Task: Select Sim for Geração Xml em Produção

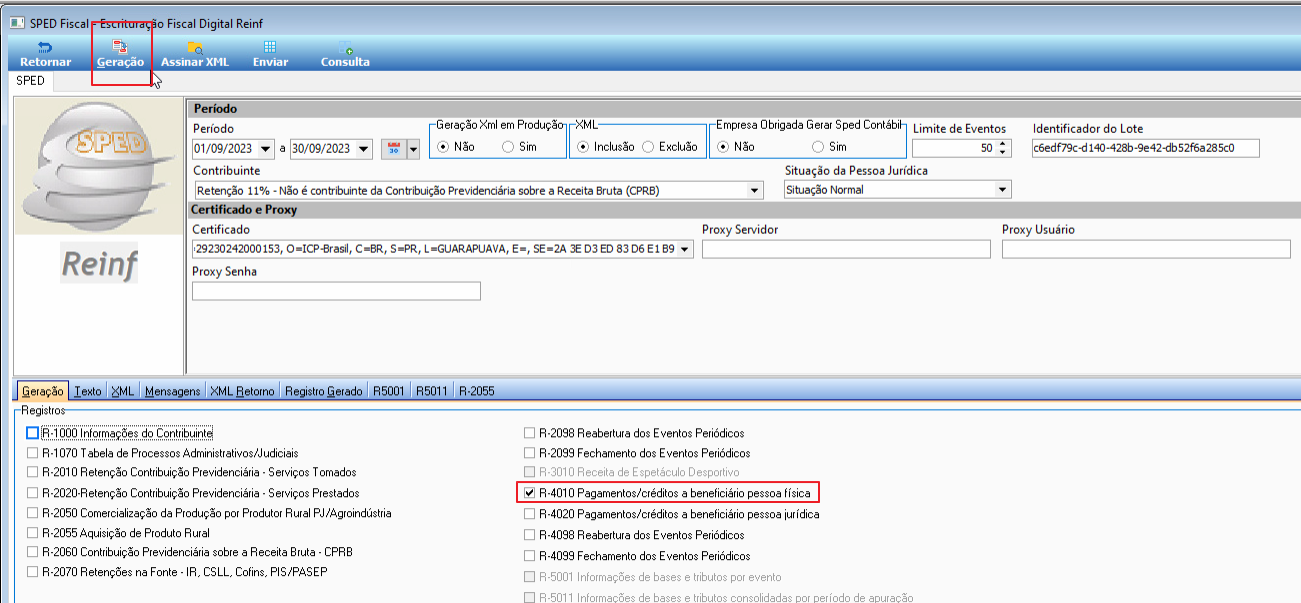Action: coord(508,146)
